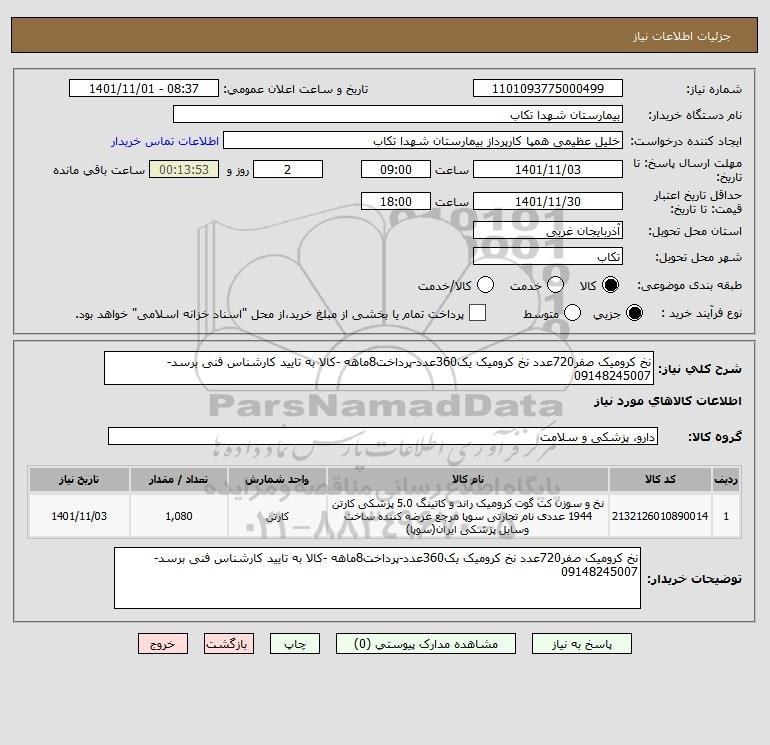Click the خروج exit button
The height and width of the screenshot is (745, 770).
coord(163,644)
